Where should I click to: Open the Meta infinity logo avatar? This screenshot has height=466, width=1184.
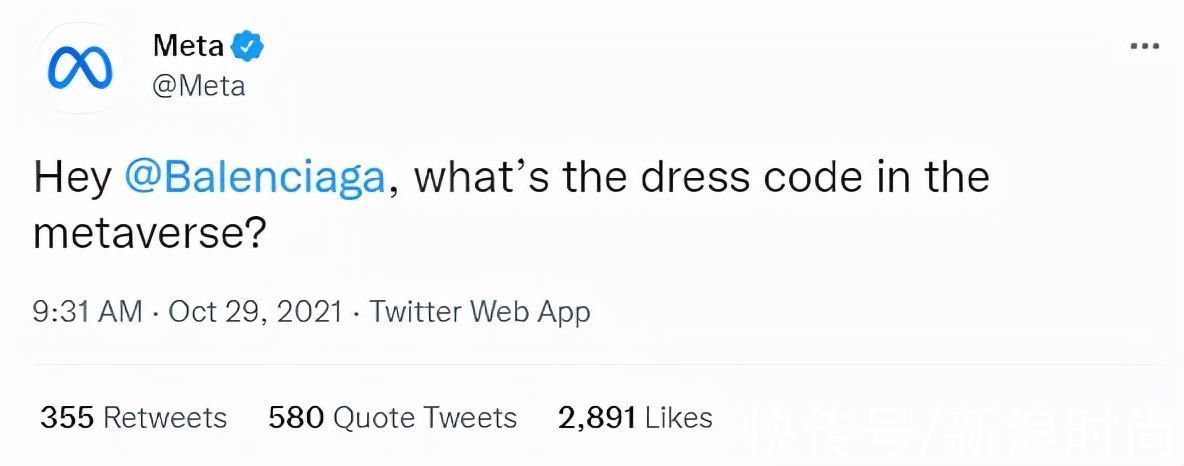pyautogui.click(x=79, y=69)
